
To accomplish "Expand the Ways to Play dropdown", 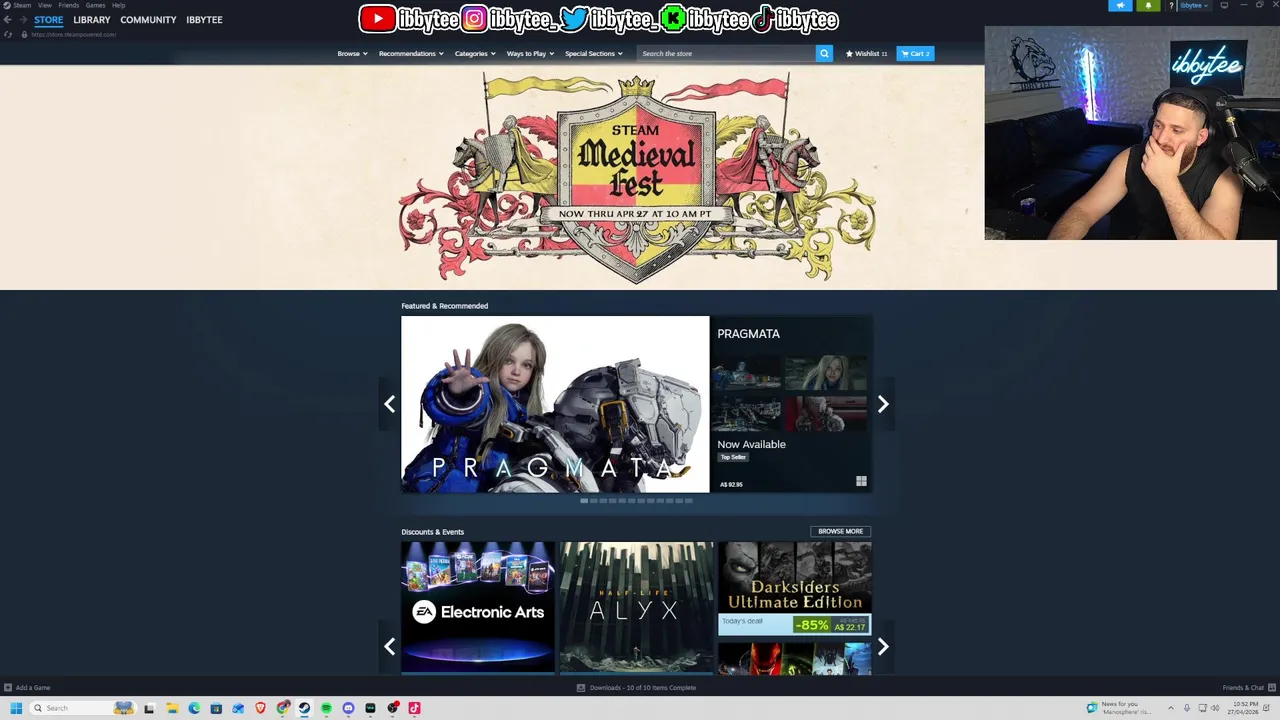I will [530, 53].
